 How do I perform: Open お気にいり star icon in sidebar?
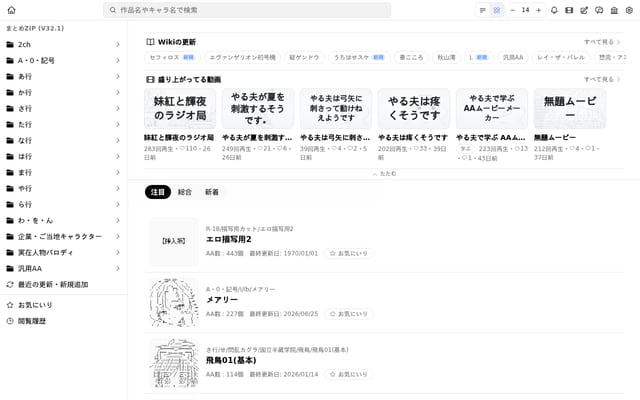coord(10,305)
